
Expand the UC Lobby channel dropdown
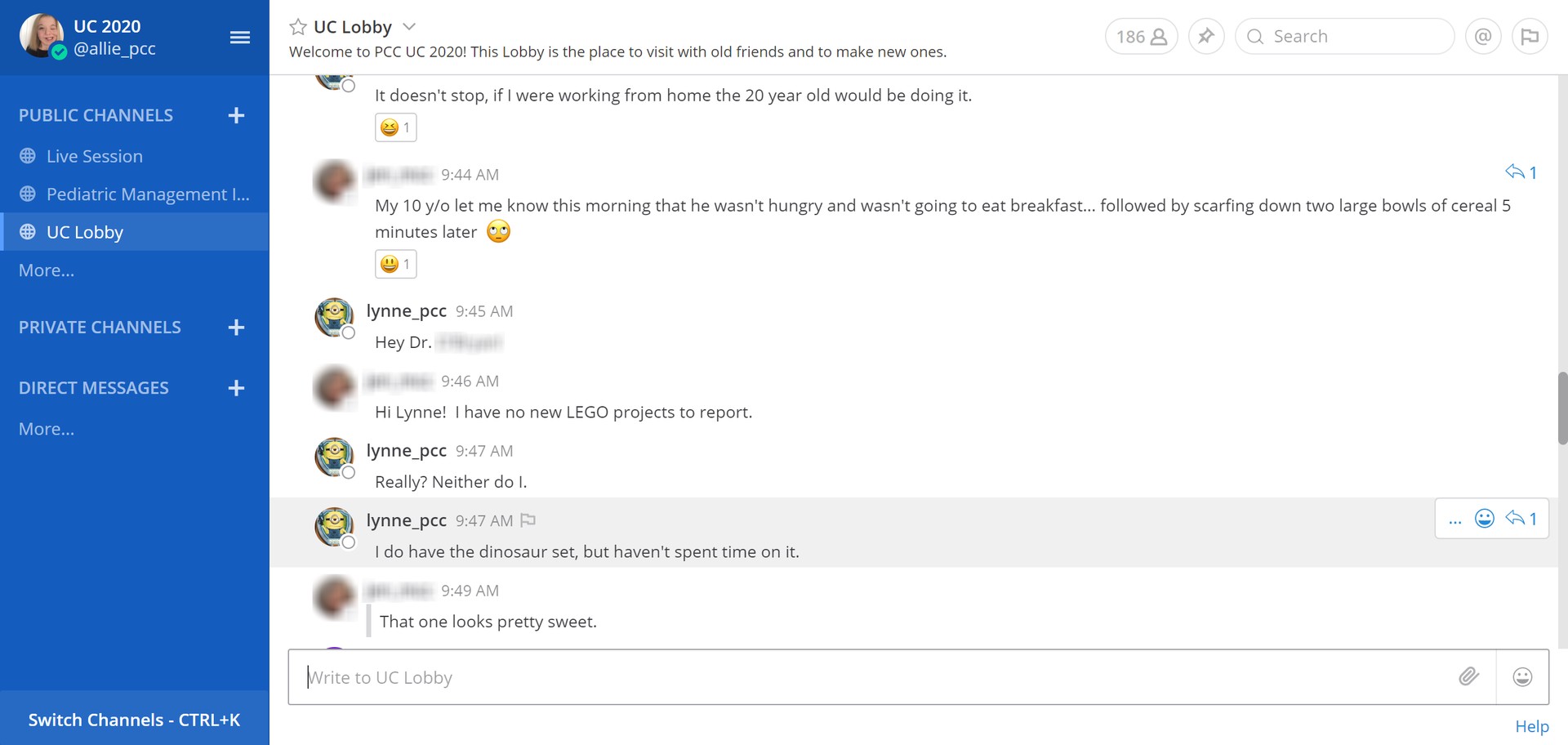[409, 27]
